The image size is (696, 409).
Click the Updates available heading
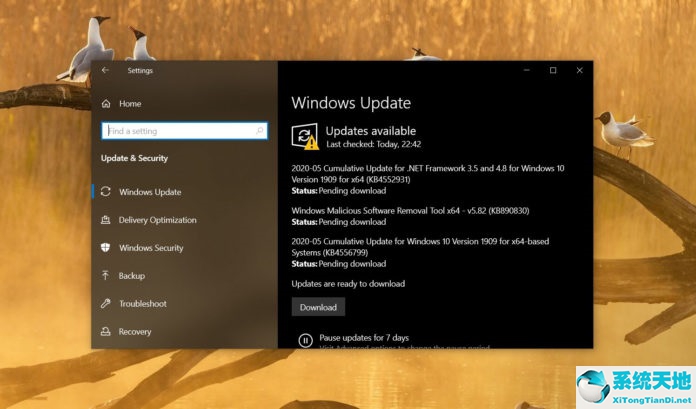[371, 131]
